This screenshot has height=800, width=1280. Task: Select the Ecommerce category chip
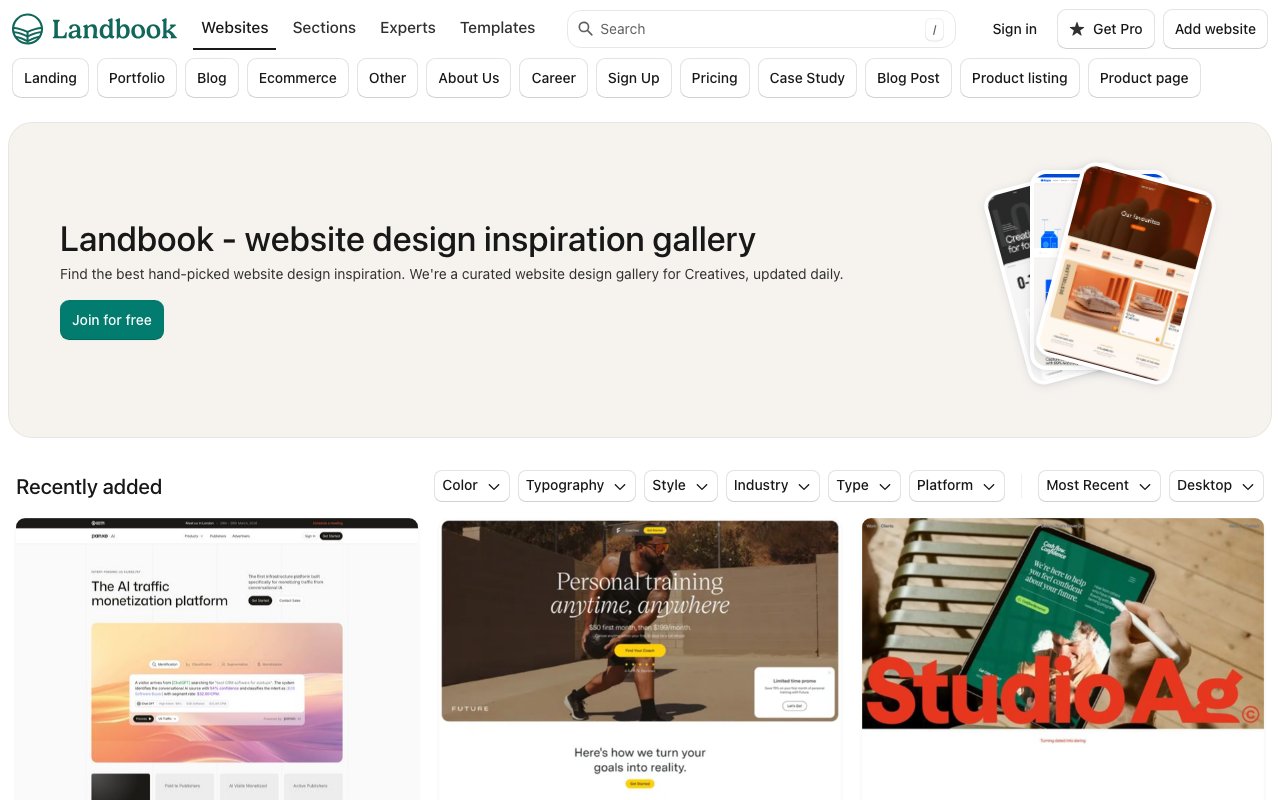(x=298, y=78)
